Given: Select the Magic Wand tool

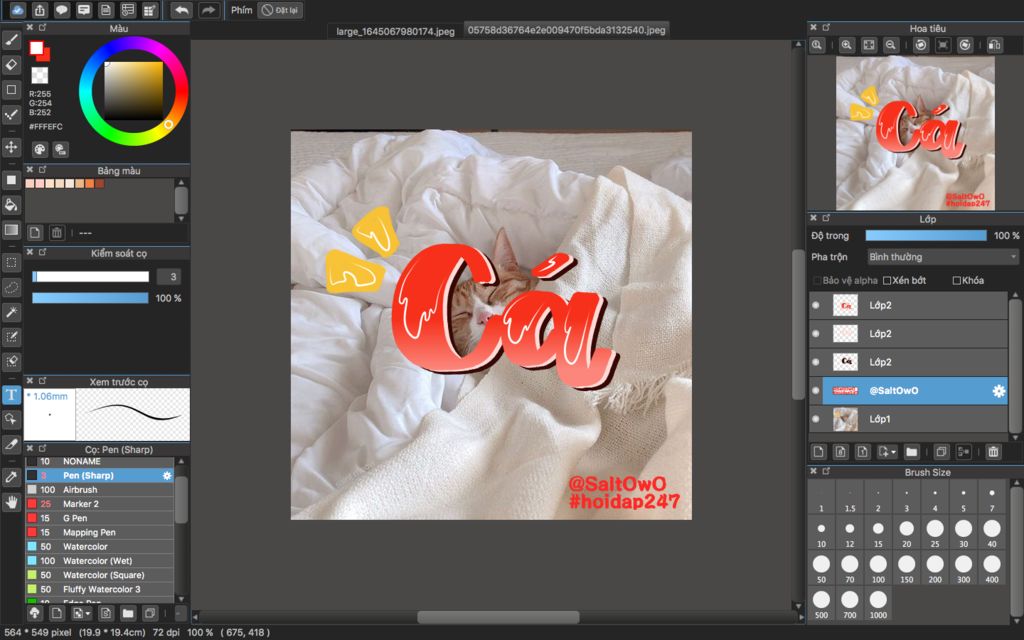Looking at the screenshot, I should point(11,312).
